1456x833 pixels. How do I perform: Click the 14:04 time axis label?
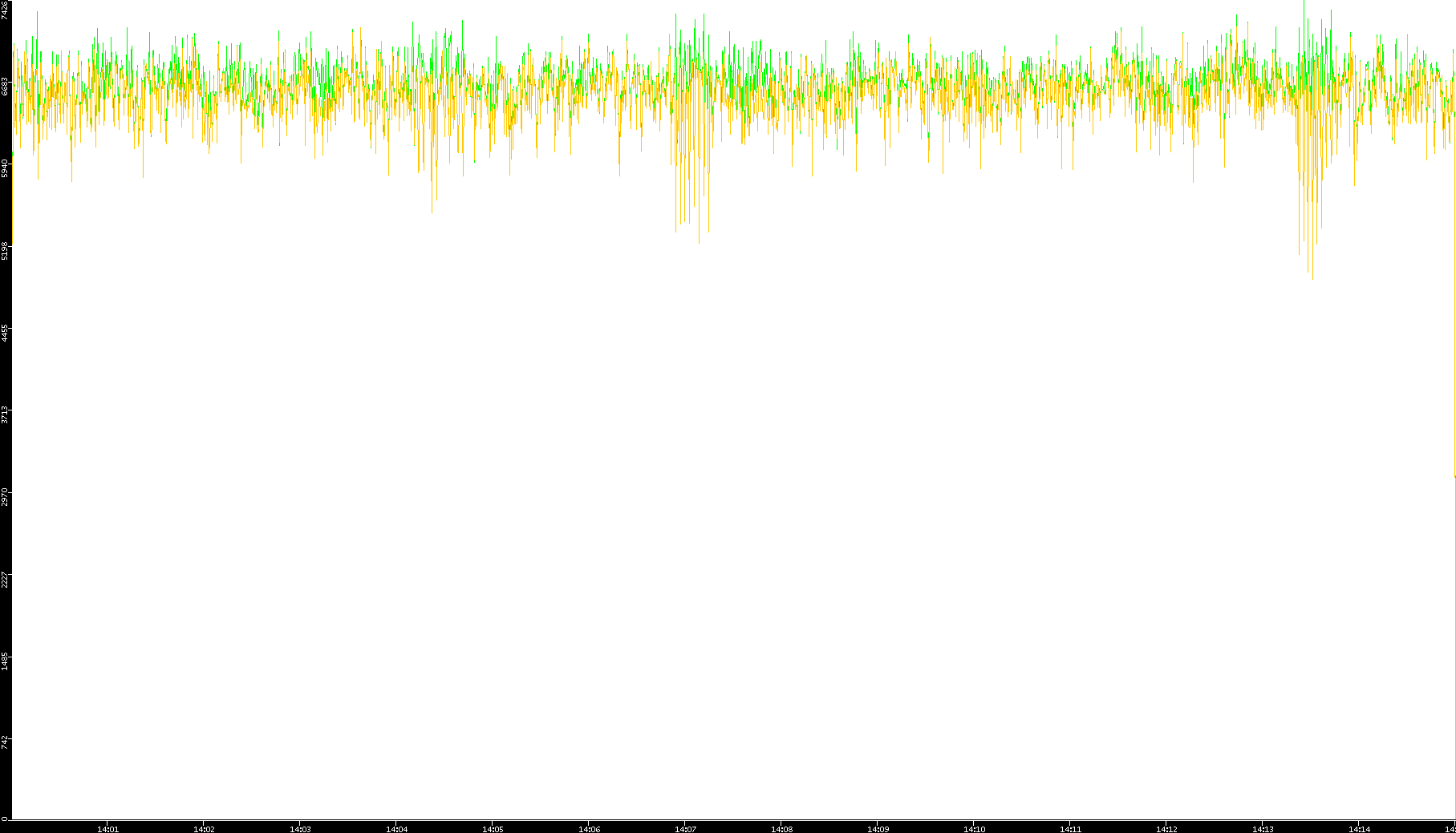coord(396,829)
